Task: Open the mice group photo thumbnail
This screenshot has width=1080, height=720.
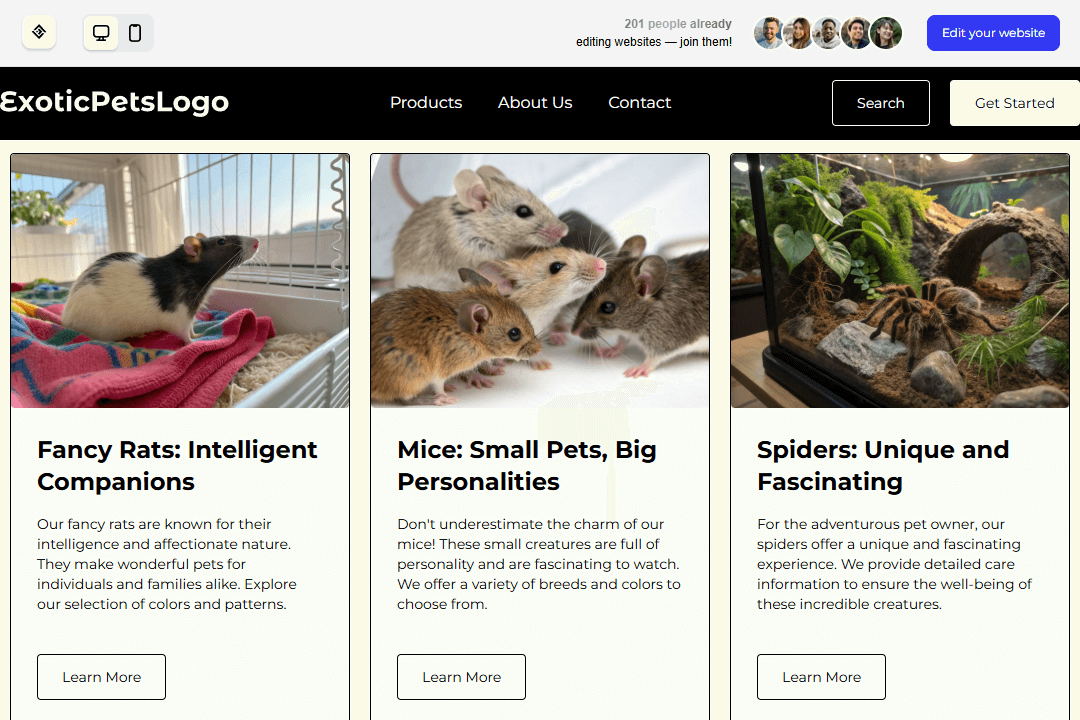Action: [x=540, y=281]
